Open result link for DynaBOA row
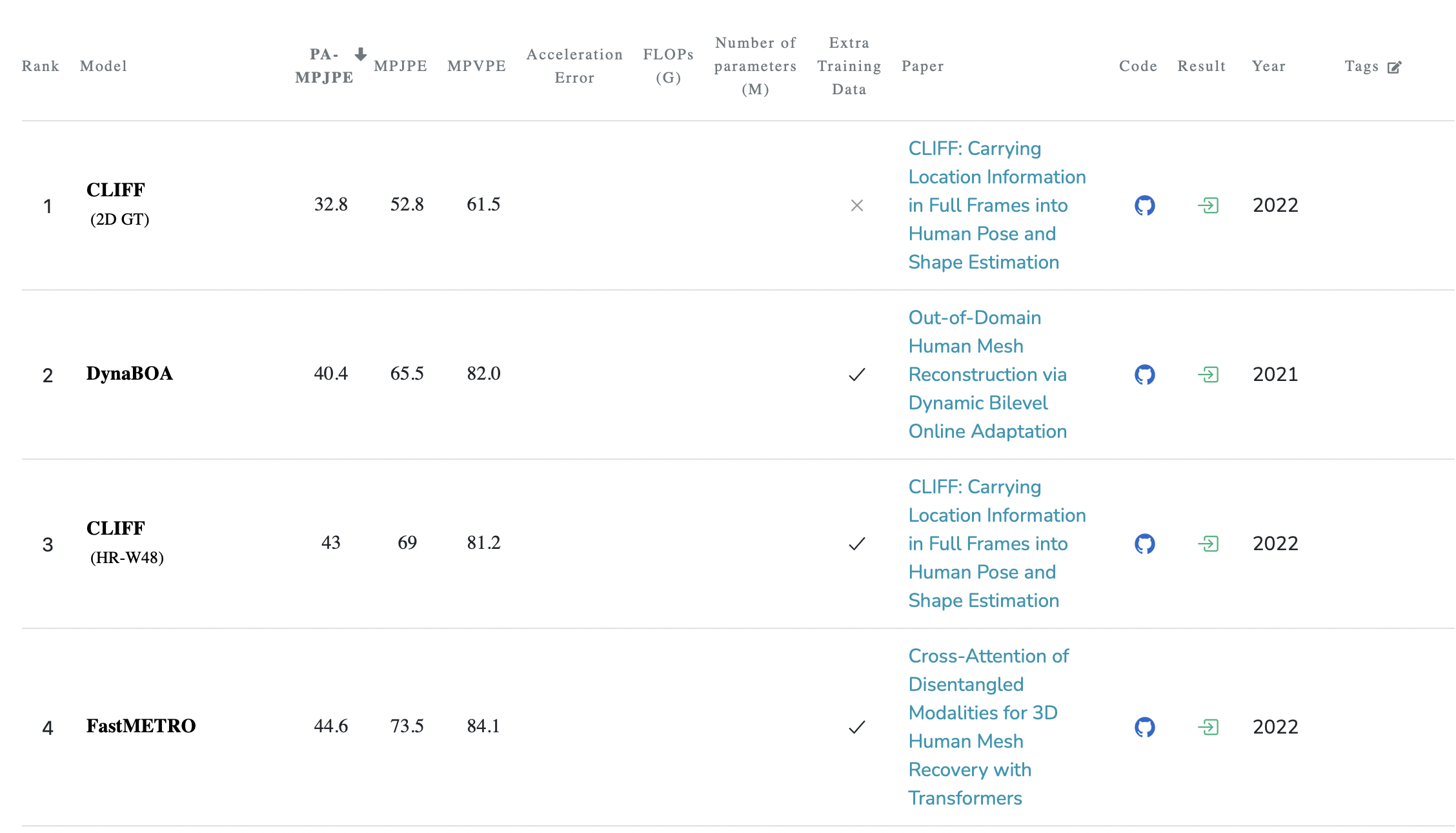 point(1208,375)
